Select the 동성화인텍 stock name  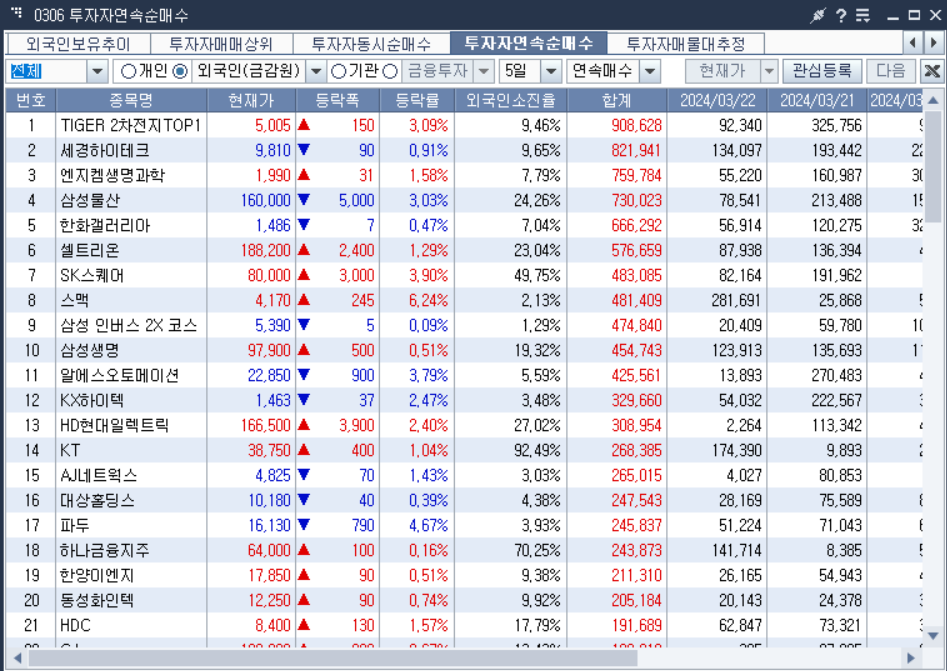[97, 601]
